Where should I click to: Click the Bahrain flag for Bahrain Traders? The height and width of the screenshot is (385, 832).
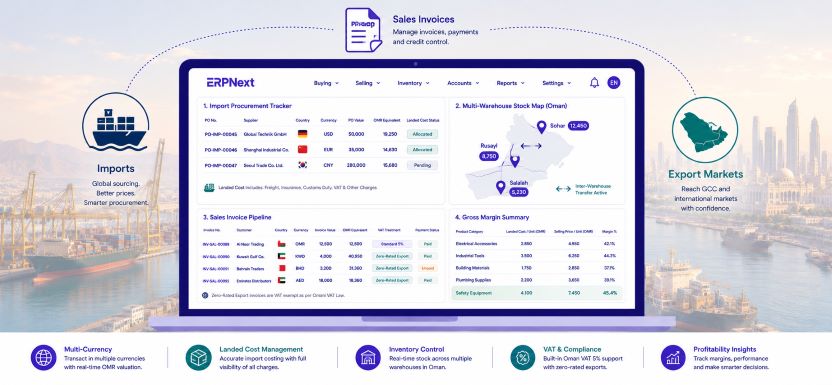point(281,268)
